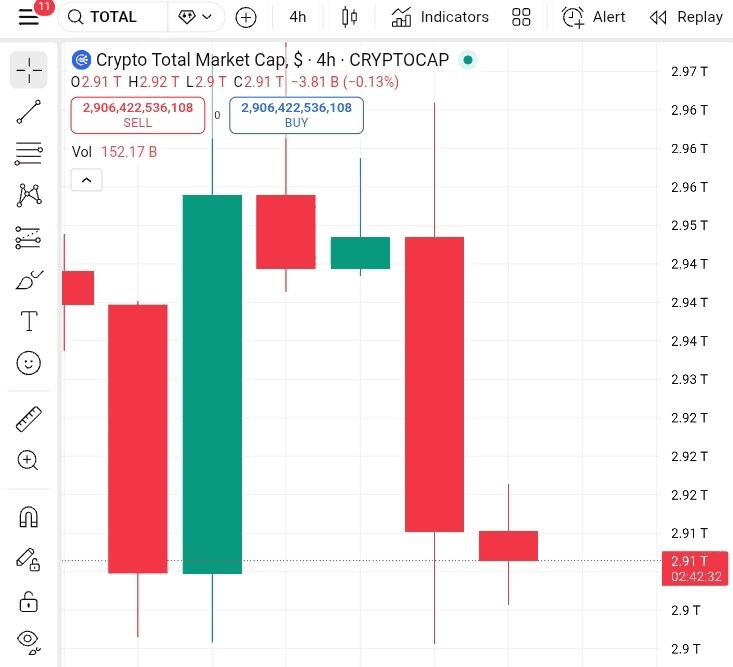
Task: Hide all drawings with eye icon
Action: click(x=29, y=640)
